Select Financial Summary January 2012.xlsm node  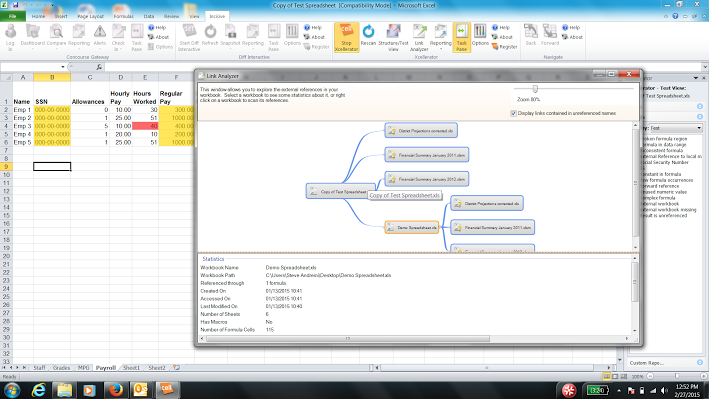[x=427, y=179]
